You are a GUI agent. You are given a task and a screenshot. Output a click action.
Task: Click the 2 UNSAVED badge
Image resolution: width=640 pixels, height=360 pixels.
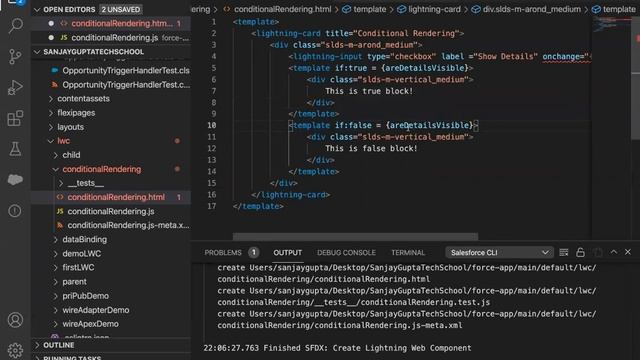click(x=121, y=9)
